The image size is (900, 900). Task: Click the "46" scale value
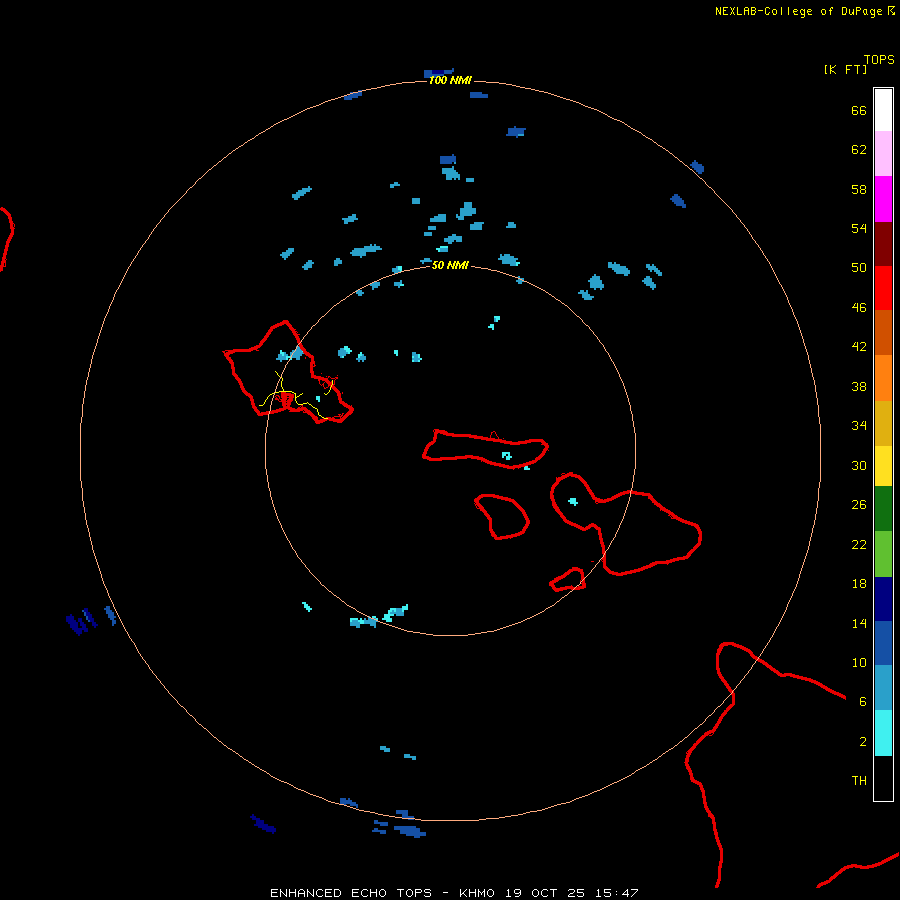[x=859, y=308]
